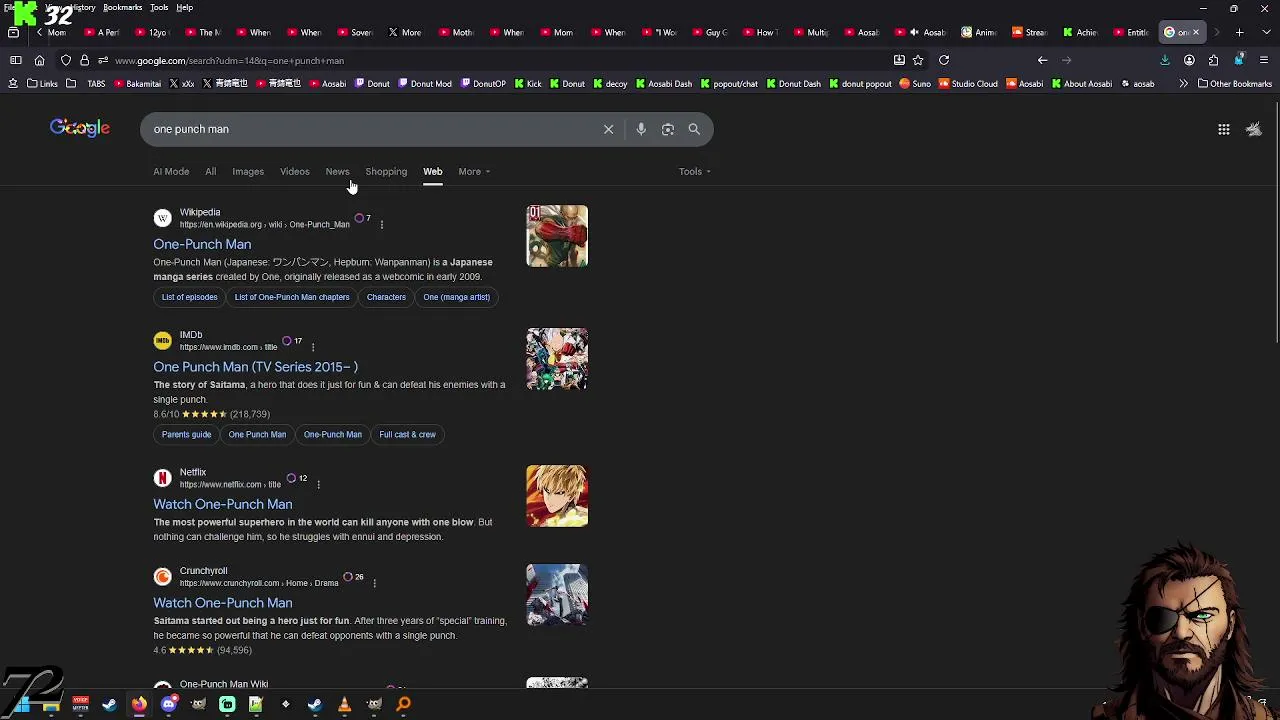Open the Bakamitai bookmark
This screenshot has height=720, width=1280.
point(136,84)
